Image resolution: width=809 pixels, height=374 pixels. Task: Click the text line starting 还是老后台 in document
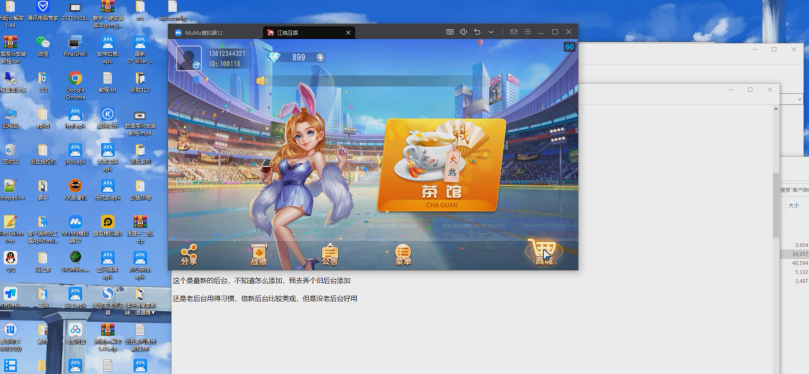coord(265,299)
